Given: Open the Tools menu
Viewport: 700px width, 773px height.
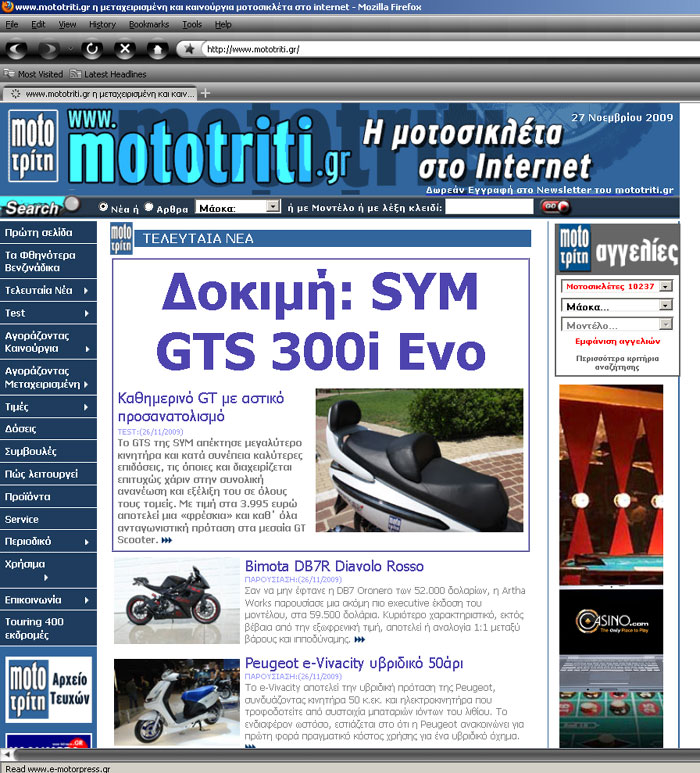Looking at the screenshot, I should (x=192, y=24).
